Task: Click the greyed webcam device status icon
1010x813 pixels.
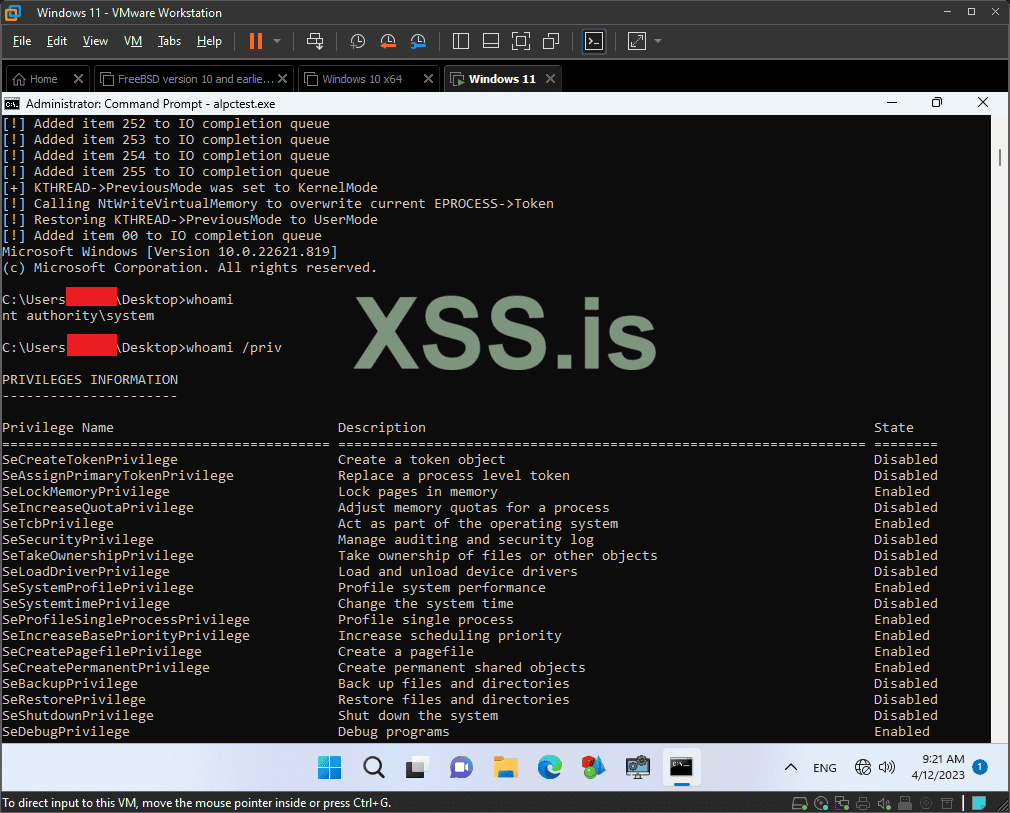Action: point(926,803)
